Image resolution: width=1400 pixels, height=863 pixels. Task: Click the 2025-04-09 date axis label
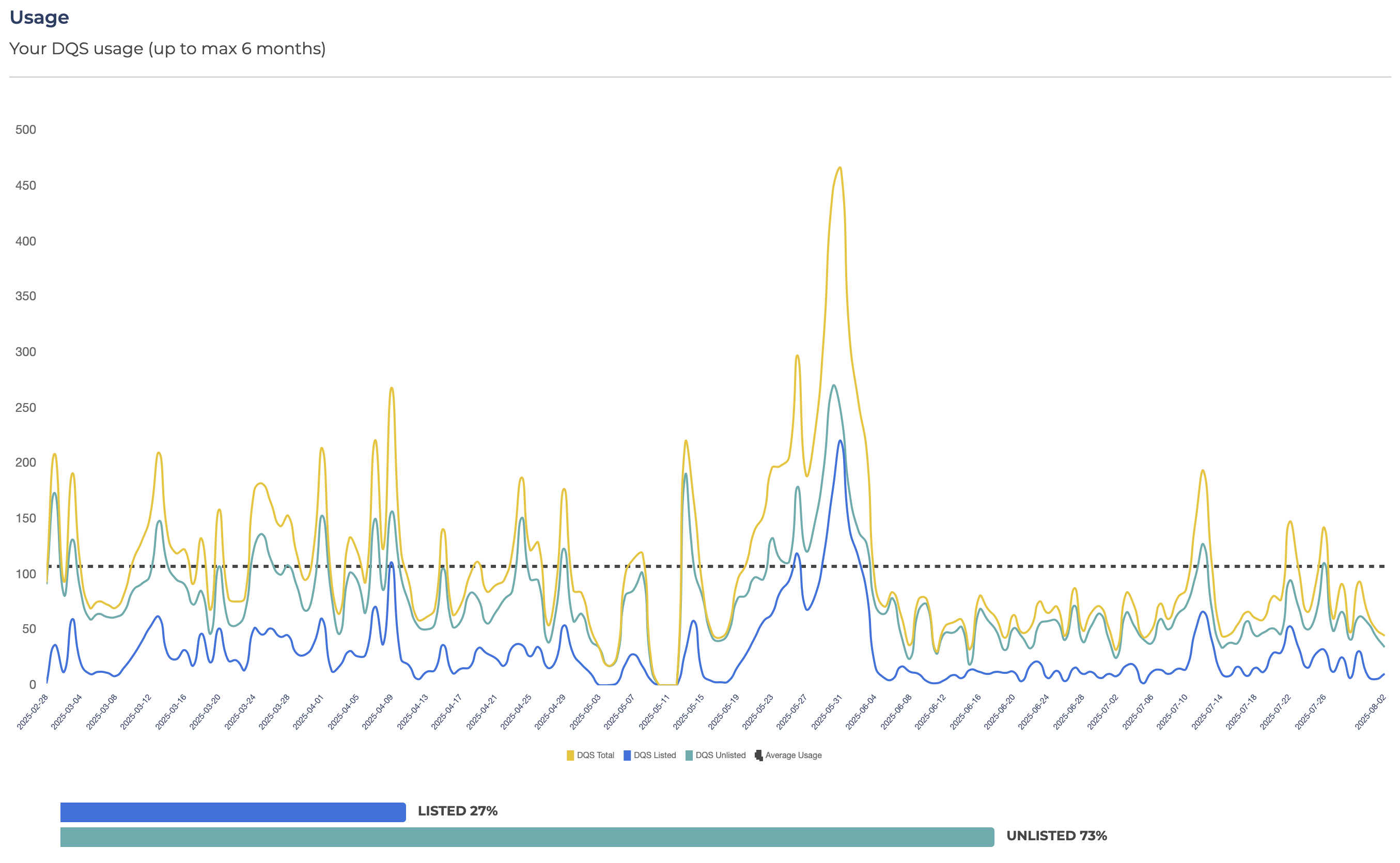(378, 712)
